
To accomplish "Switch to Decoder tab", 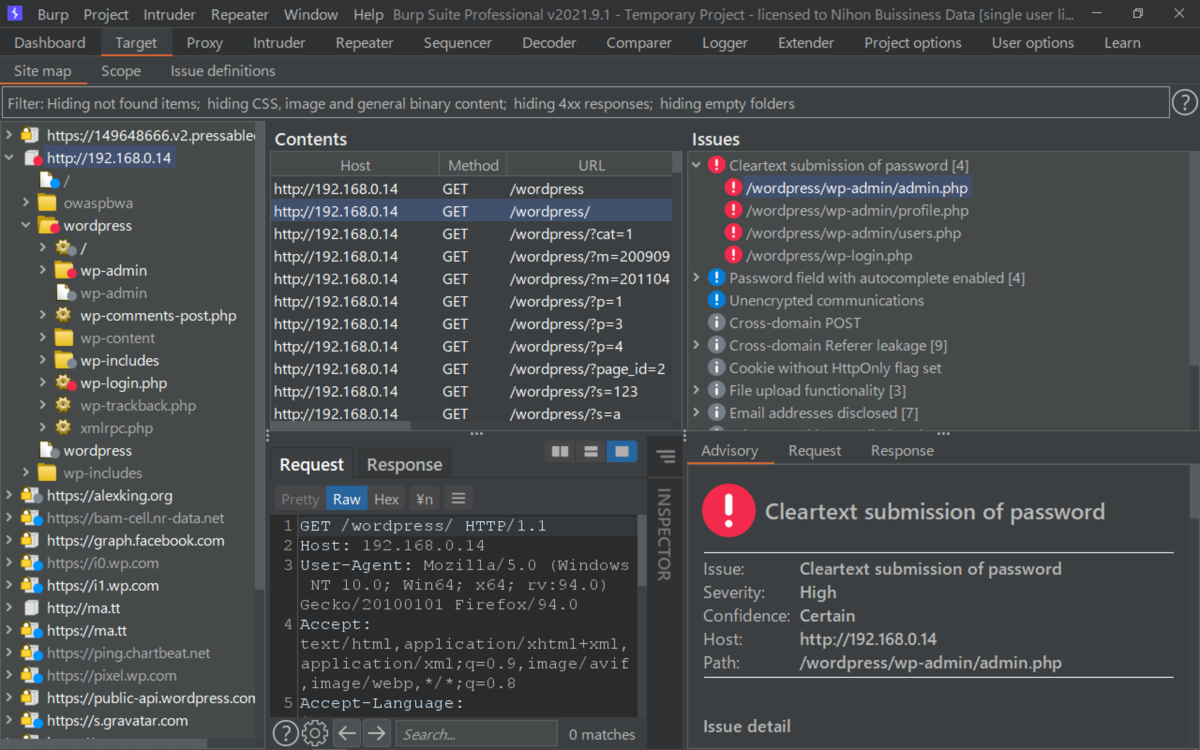I will point(549,42).
